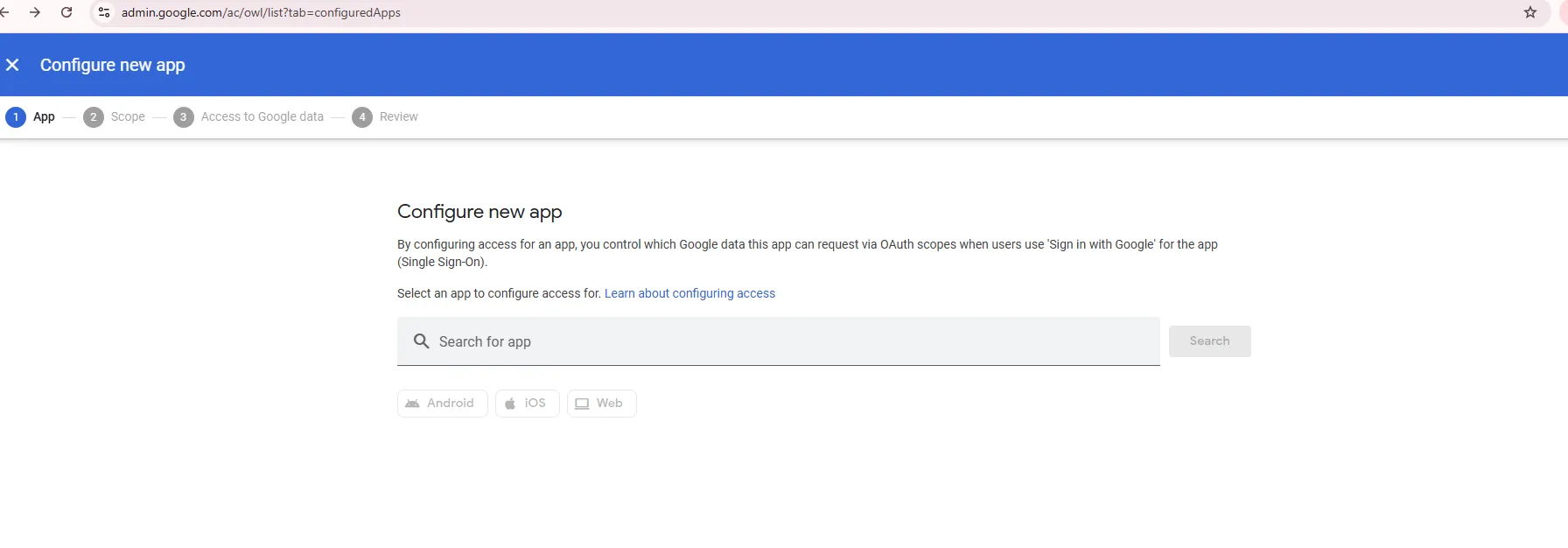Go forward using the browser arrow
Image resolution: width=1568 pixels, height=548 pixels.
(x=35, y=12)
